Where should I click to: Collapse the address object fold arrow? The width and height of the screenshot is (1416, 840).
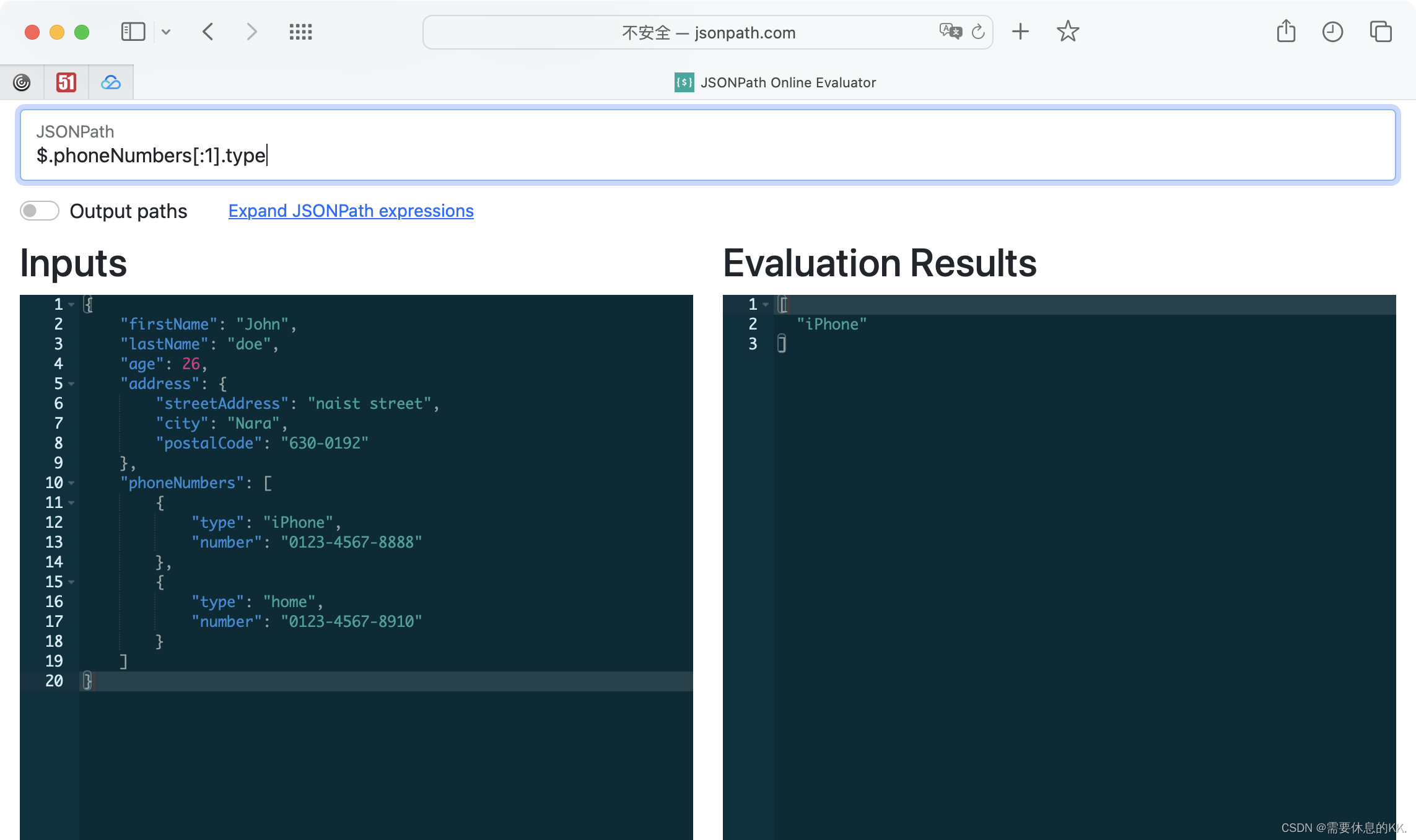tap(72, 384)
